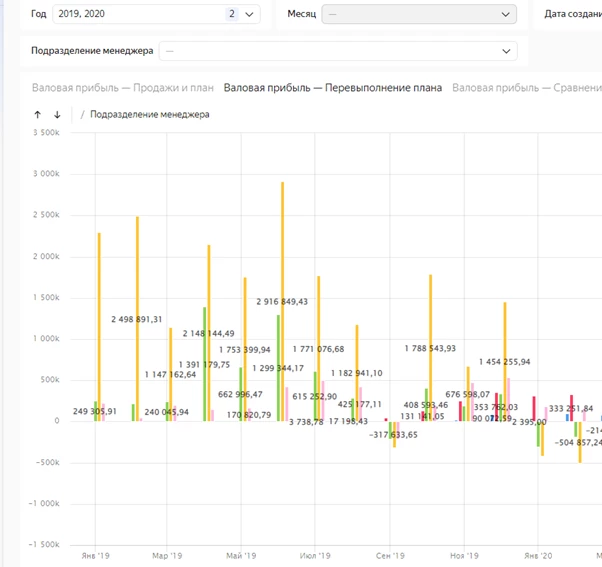Click data label 249 305,91
Image resolution: width=602 pixels, height=567 pixels.
tap(95, 412)
